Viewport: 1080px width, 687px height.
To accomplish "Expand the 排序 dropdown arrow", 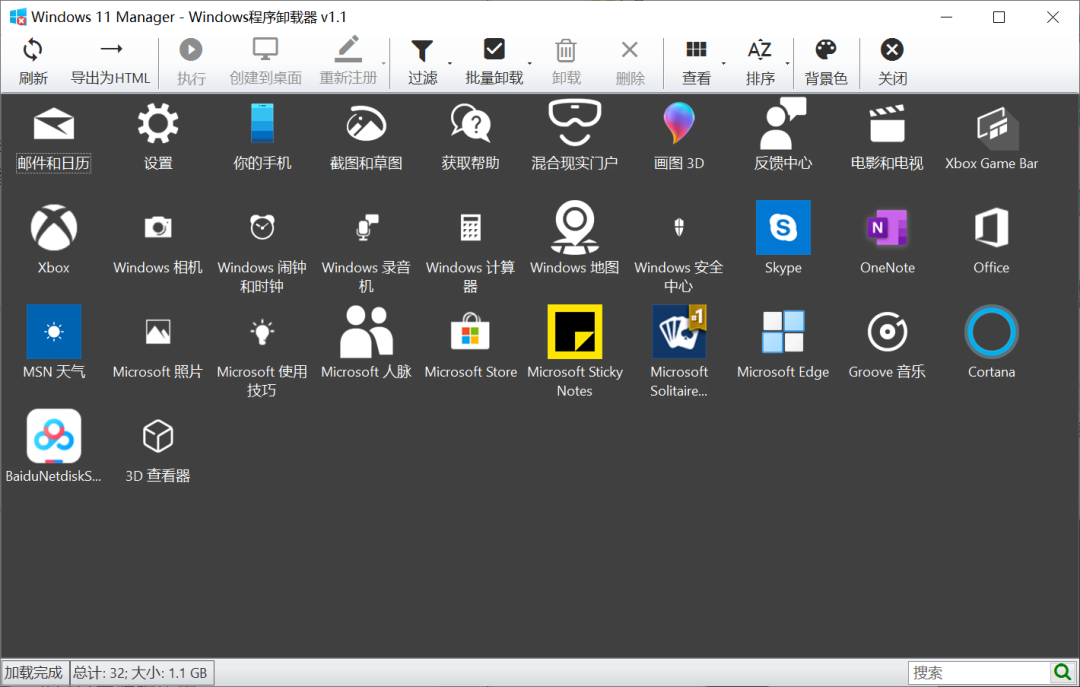I will [x=787, y=63].
